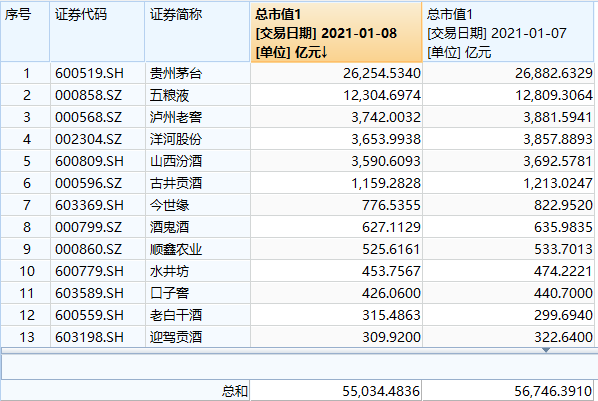Click the small splitter arrow below the table
This screenshot has height=401, width=598.
click(546, 350)
